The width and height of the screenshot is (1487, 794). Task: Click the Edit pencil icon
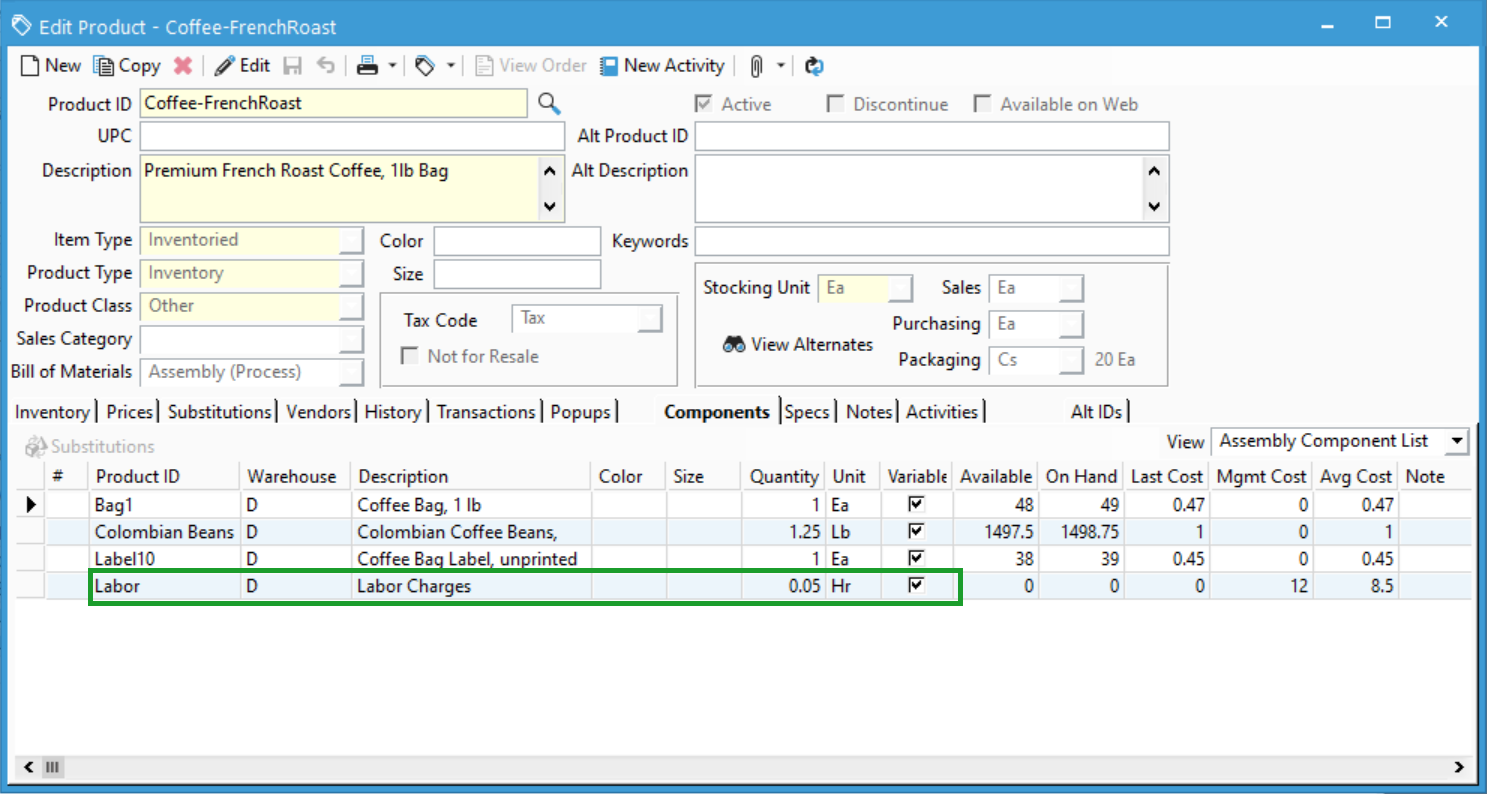(224, 66)
